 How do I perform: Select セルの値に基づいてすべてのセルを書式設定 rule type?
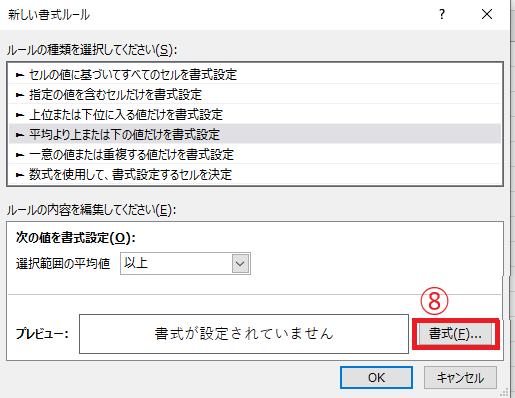[255, 74]
